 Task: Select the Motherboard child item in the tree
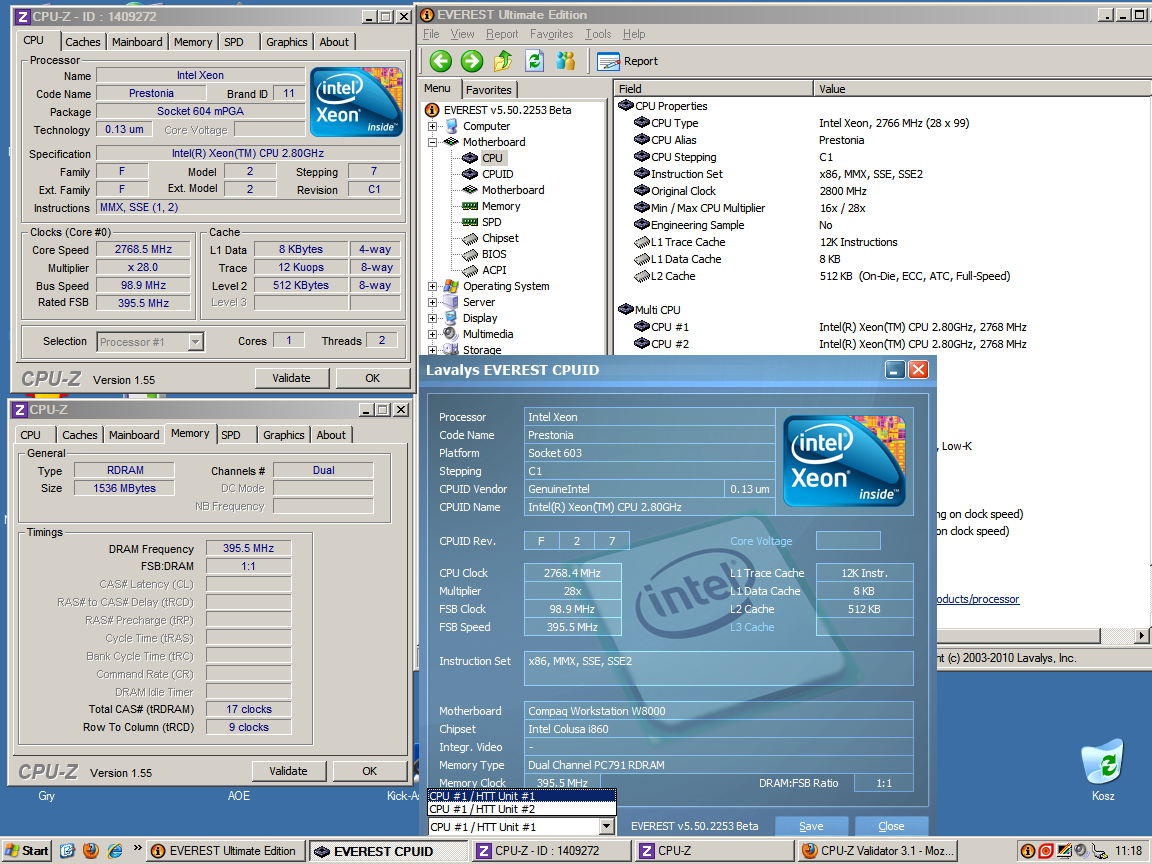[513, 190]
